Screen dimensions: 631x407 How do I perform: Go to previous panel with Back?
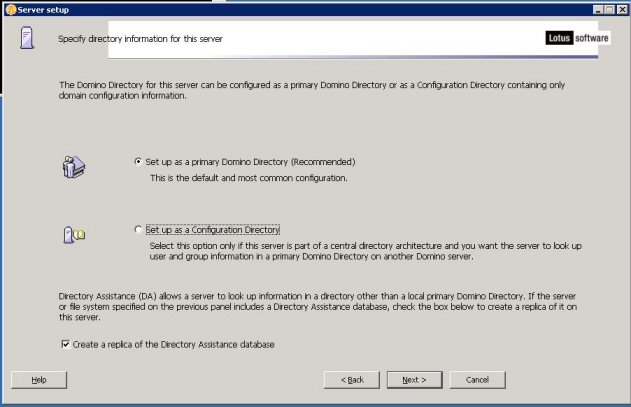pos(352,380)
